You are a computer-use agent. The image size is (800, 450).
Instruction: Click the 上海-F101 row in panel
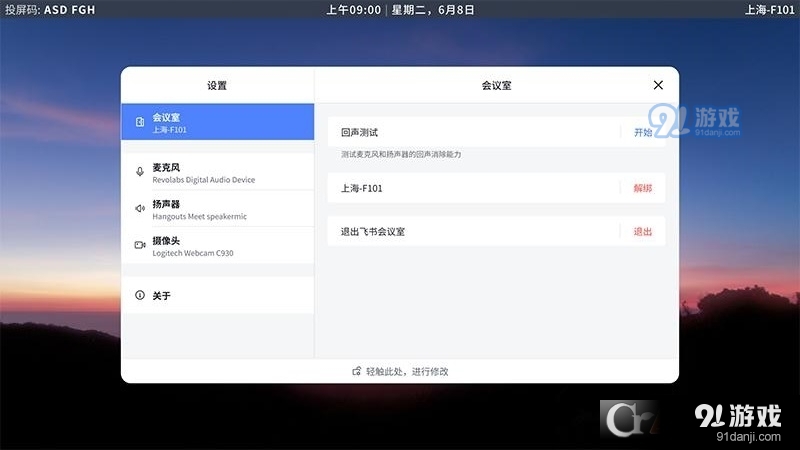pos(496,188)
